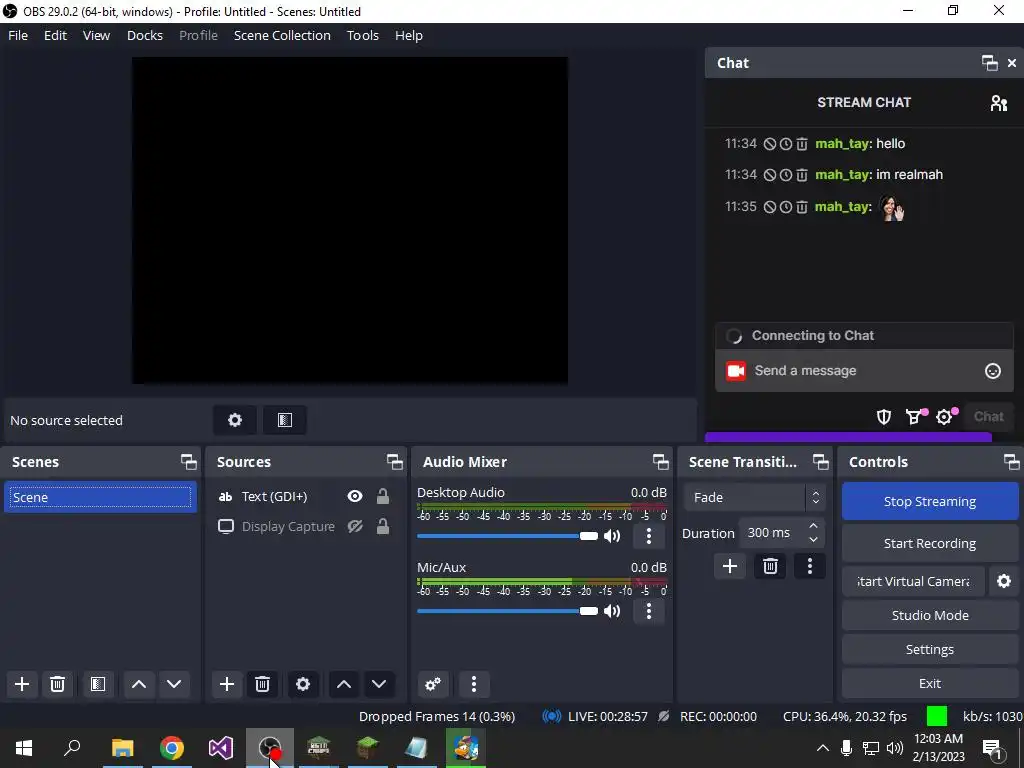Click the Send a message field
The image size is (1024, 768).
pyautogui.click(x=864, y=371)
